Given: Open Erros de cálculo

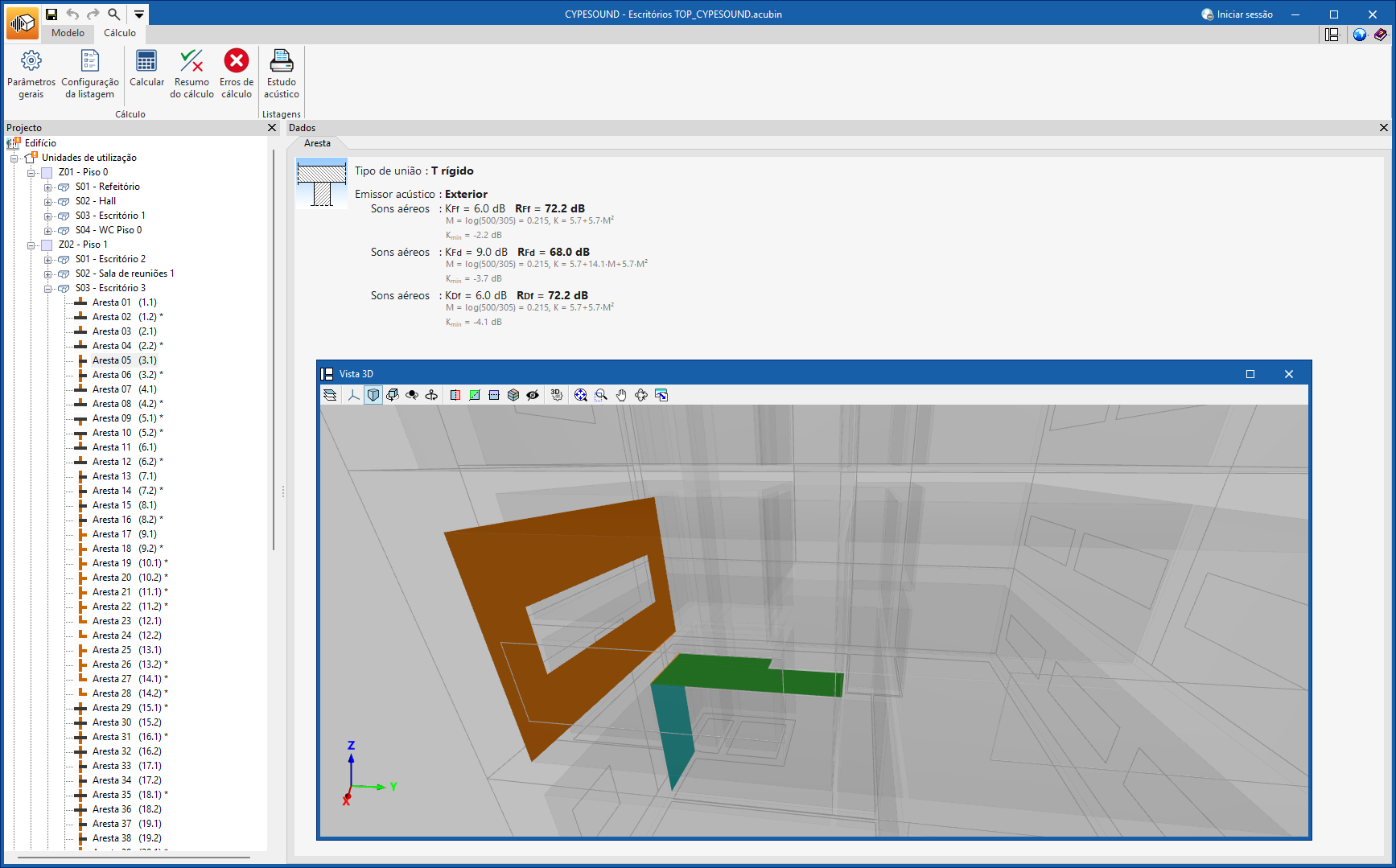Looking at the screenshot, I should (x=237, y=74).
